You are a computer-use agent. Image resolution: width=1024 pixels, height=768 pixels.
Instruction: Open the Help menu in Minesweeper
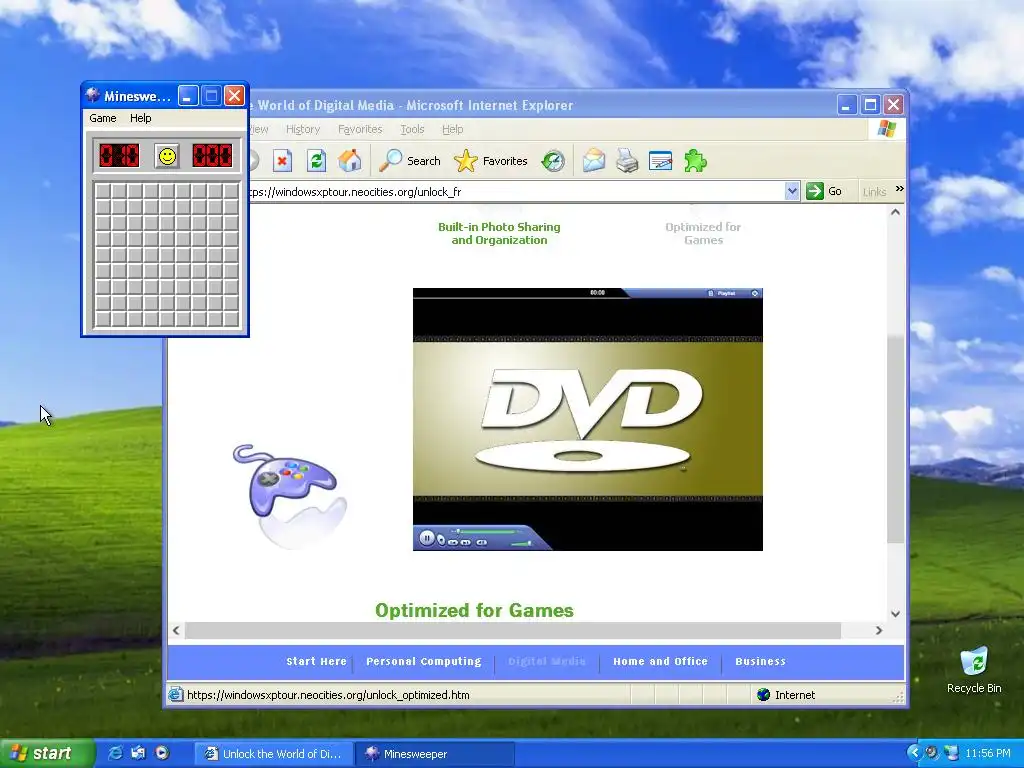click(x=140, y=118)
